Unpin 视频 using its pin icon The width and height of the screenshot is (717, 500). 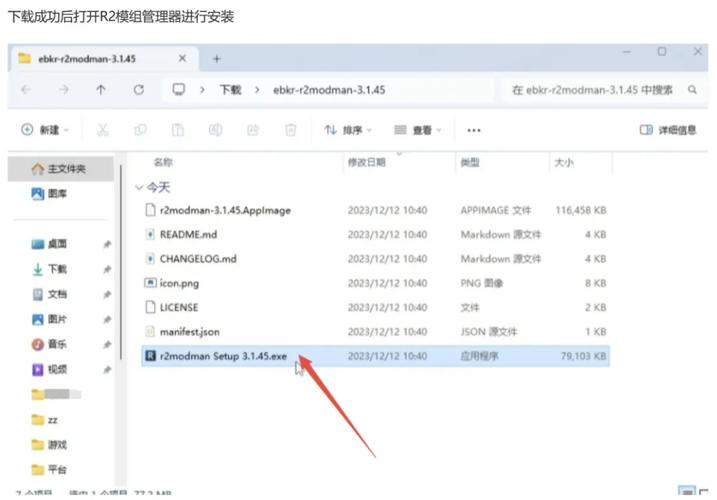coord(107,370)
